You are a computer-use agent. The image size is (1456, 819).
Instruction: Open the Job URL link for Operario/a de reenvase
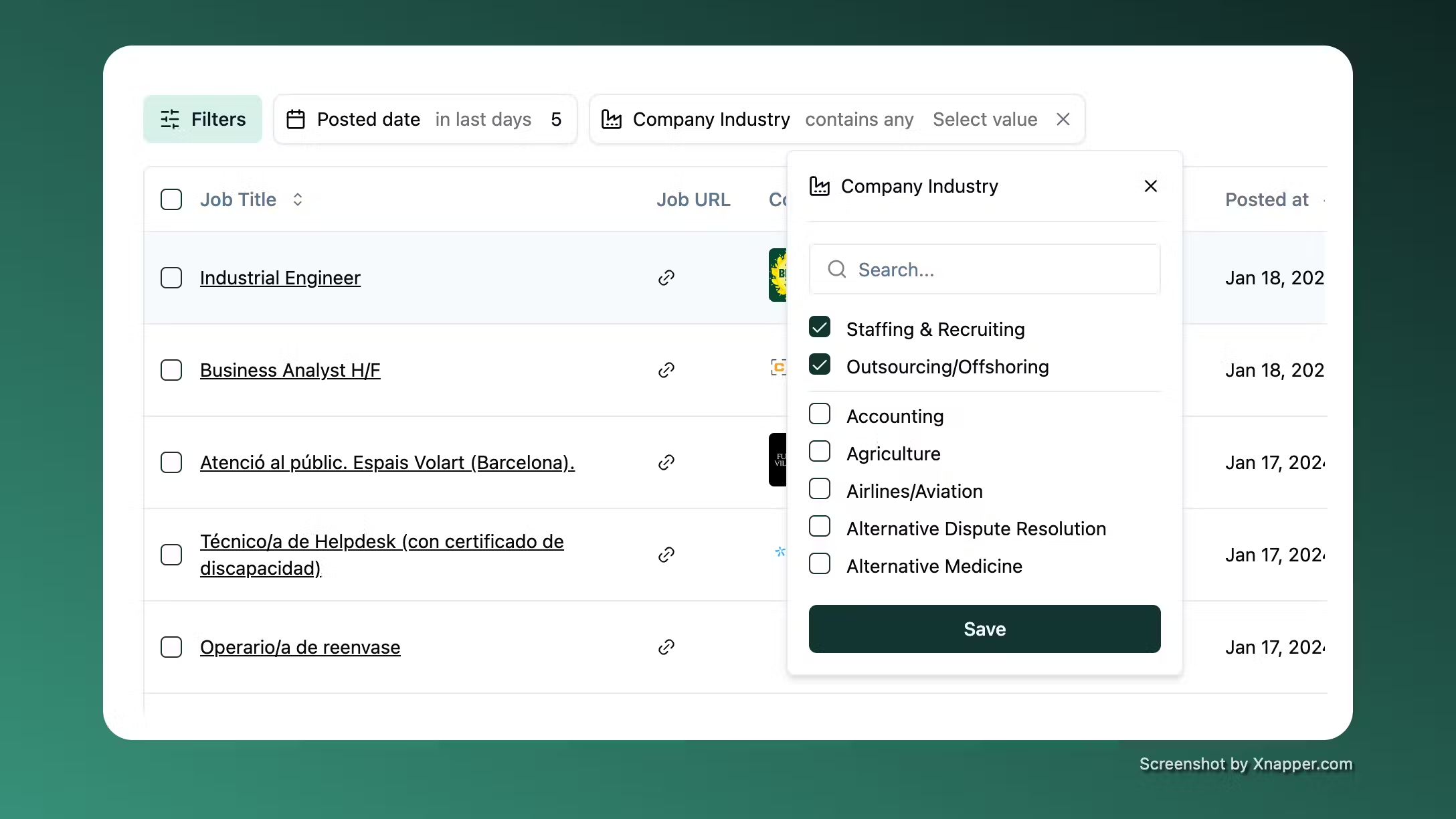[666, 647]
